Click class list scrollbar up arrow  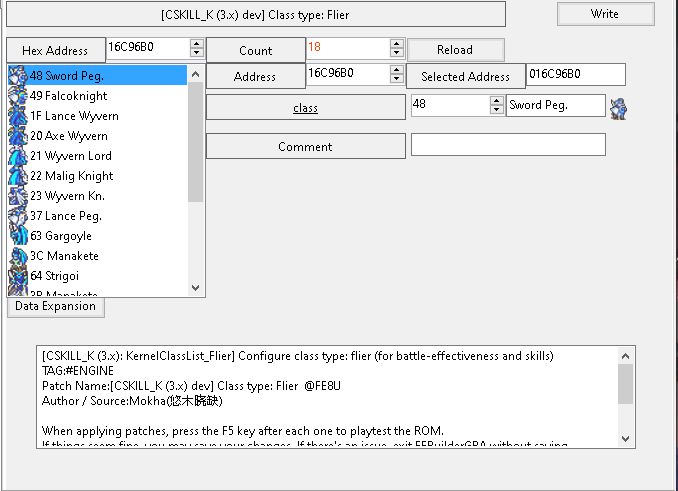tap(195, 74)
